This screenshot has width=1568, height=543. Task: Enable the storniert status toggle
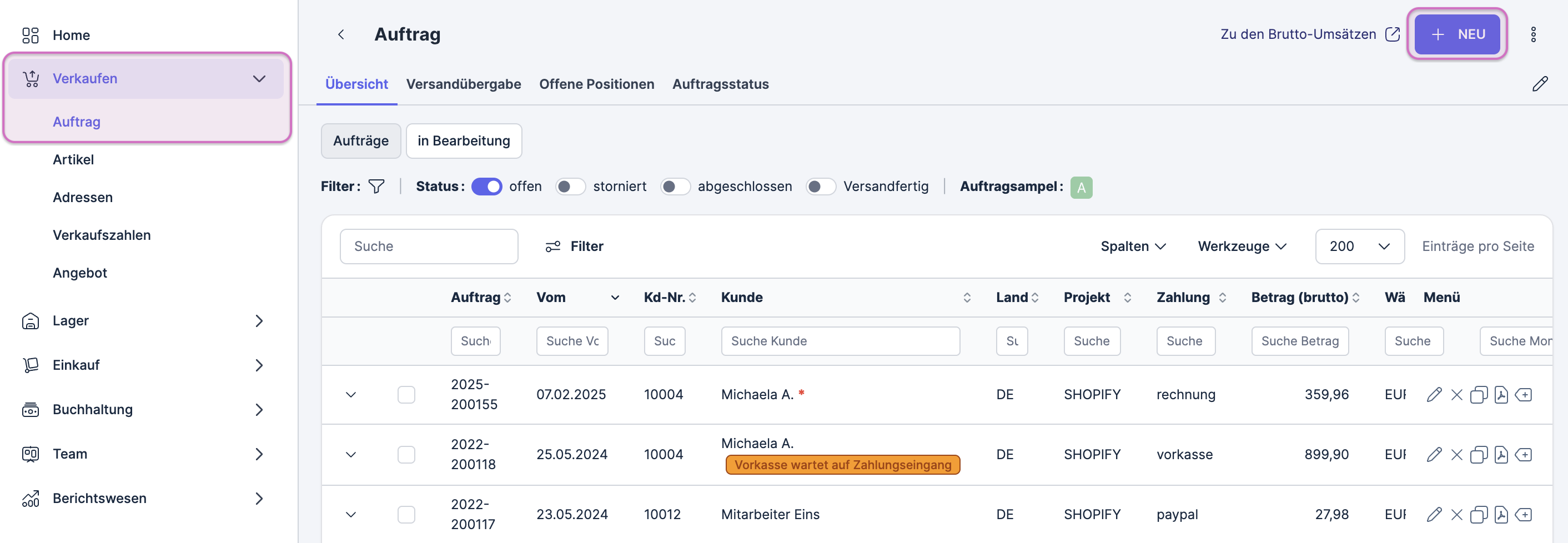(x=570, y=187)
